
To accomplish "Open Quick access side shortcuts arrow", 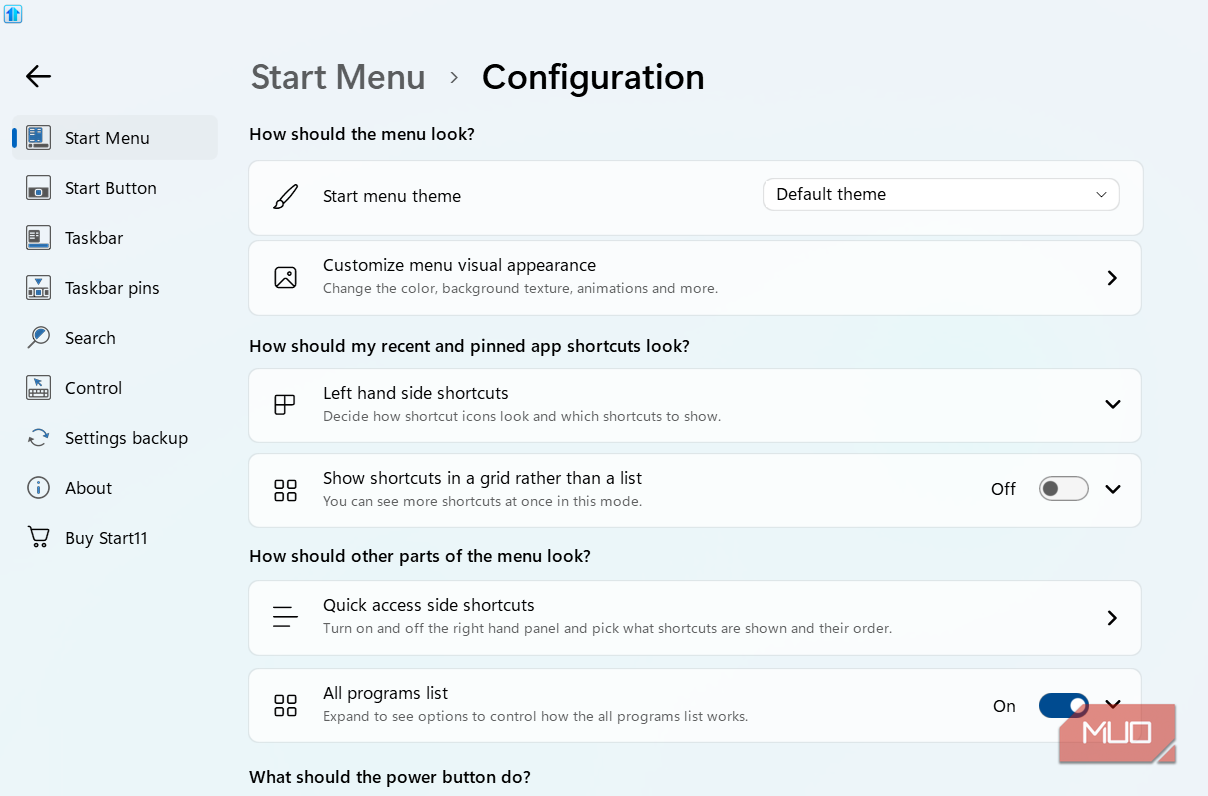I will click(x=1112, y=618).
